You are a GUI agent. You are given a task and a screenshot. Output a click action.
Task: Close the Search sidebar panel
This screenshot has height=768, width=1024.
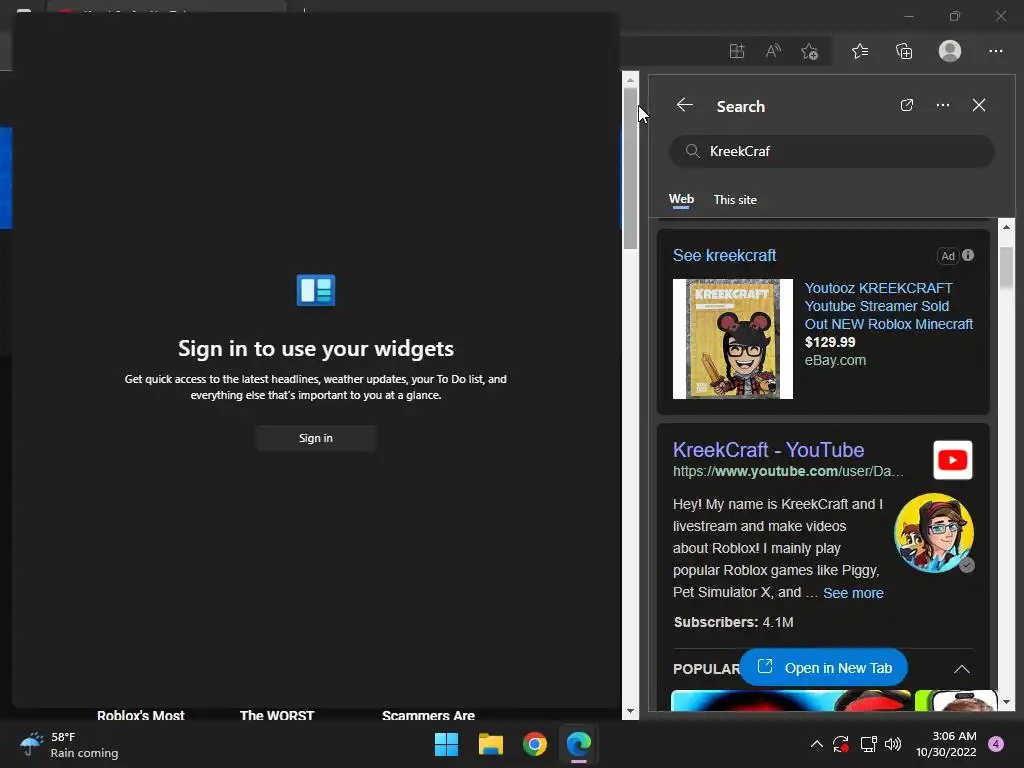(978, 105)
